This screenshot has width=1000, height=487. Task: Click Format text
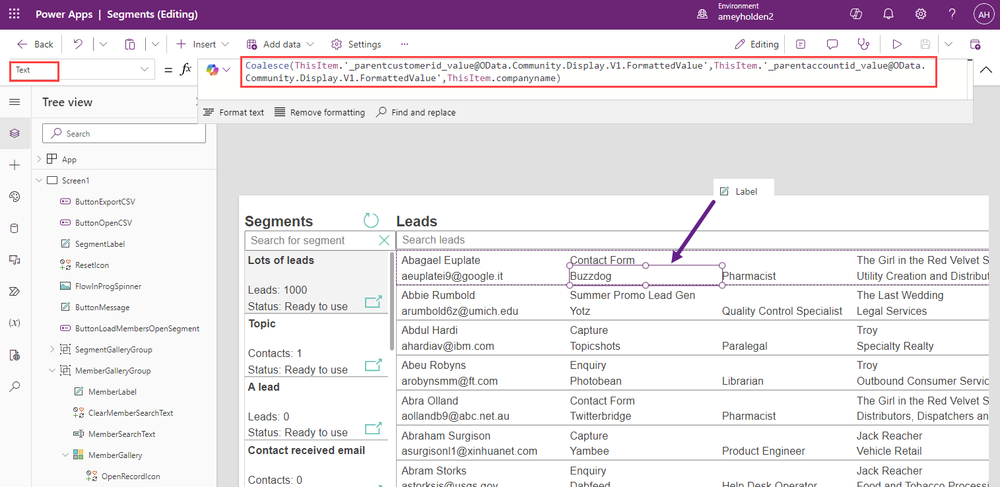(x=233, y=112)
